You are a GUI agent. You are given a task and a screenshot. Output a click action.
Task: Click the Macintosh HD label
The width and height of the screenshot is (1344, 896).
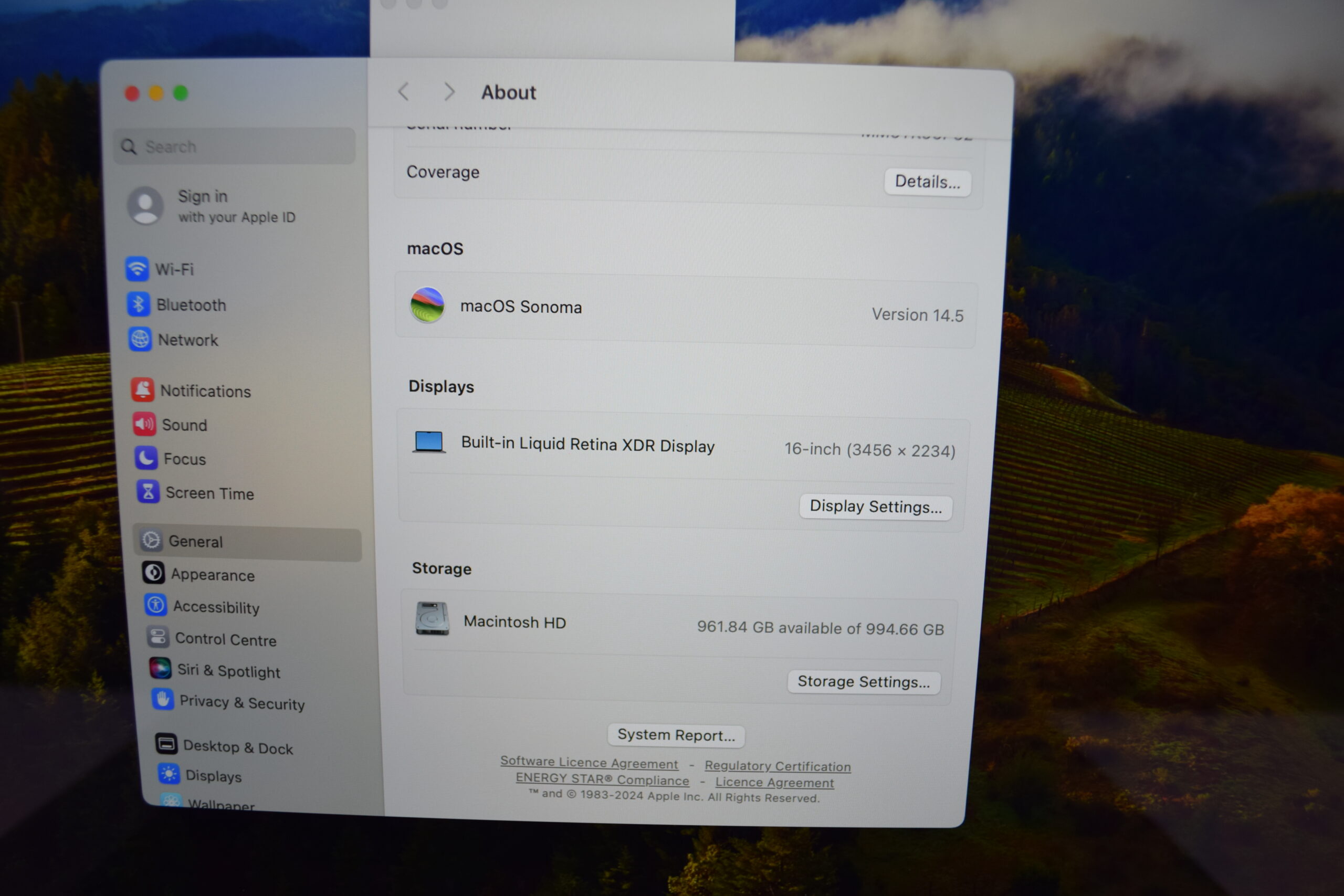point(515,623)
